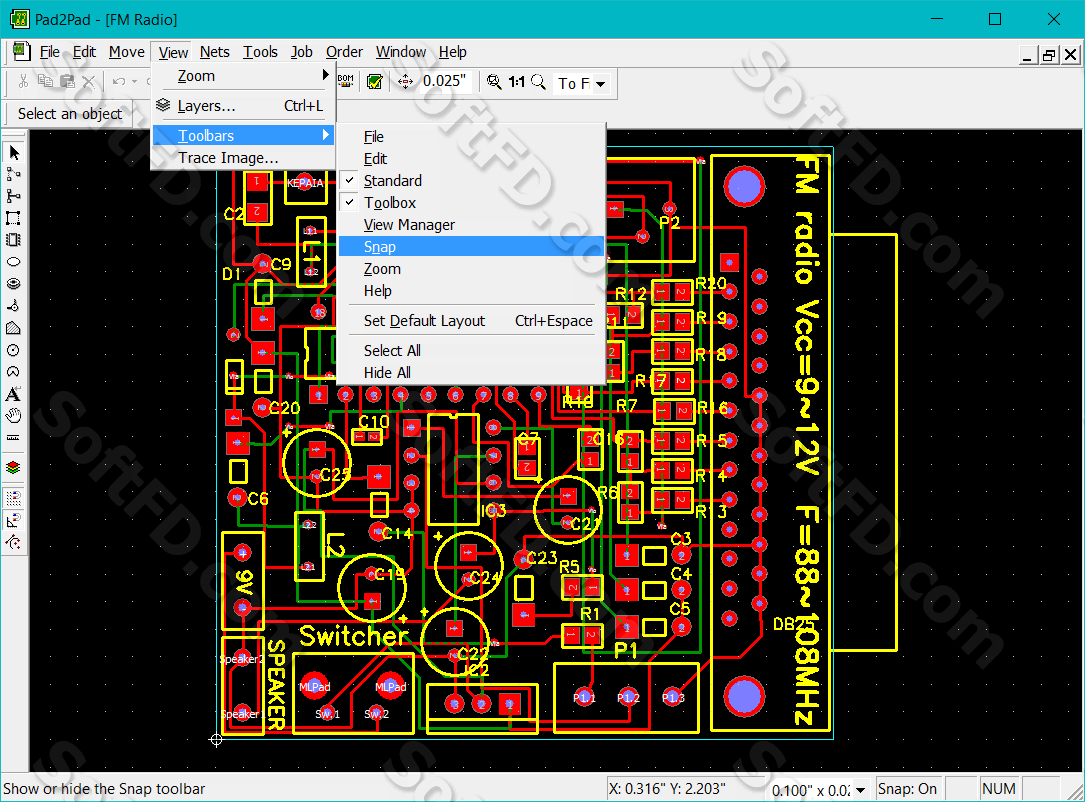
Task: Toggle the Help toolbar in the Toolbars submenu
Action: pos(471,291)
